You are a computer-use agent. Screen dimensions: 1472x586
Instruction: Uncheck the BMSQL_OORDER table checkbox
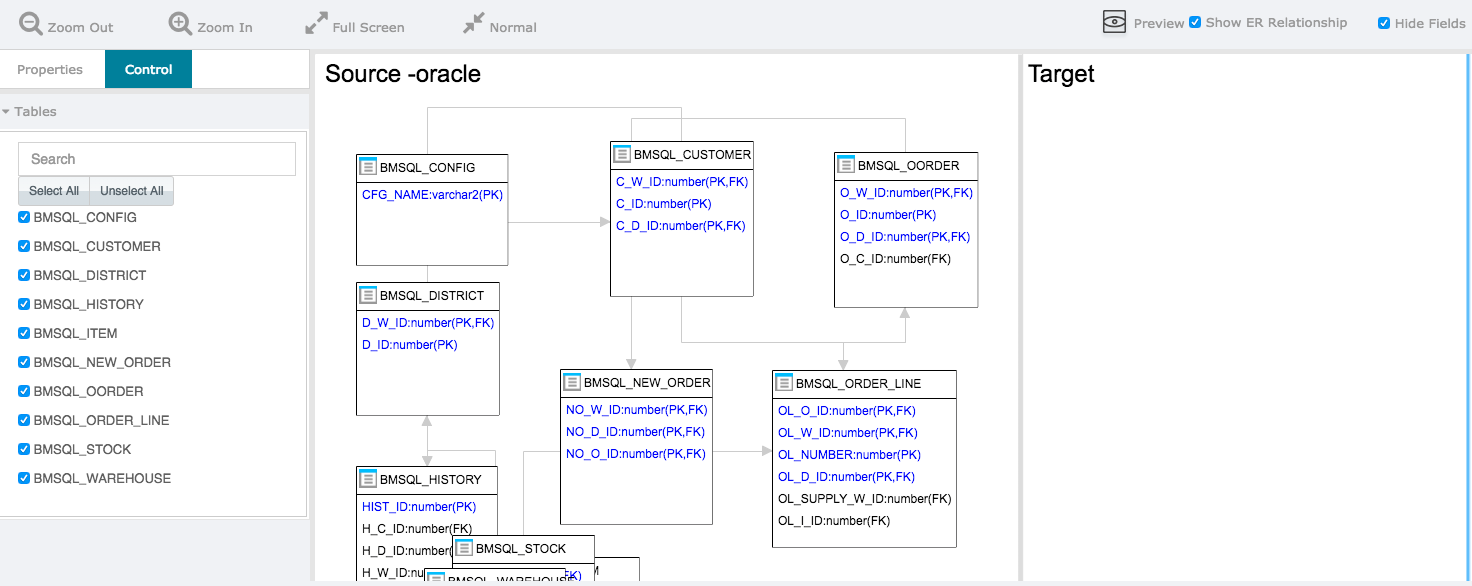[24, 391]
